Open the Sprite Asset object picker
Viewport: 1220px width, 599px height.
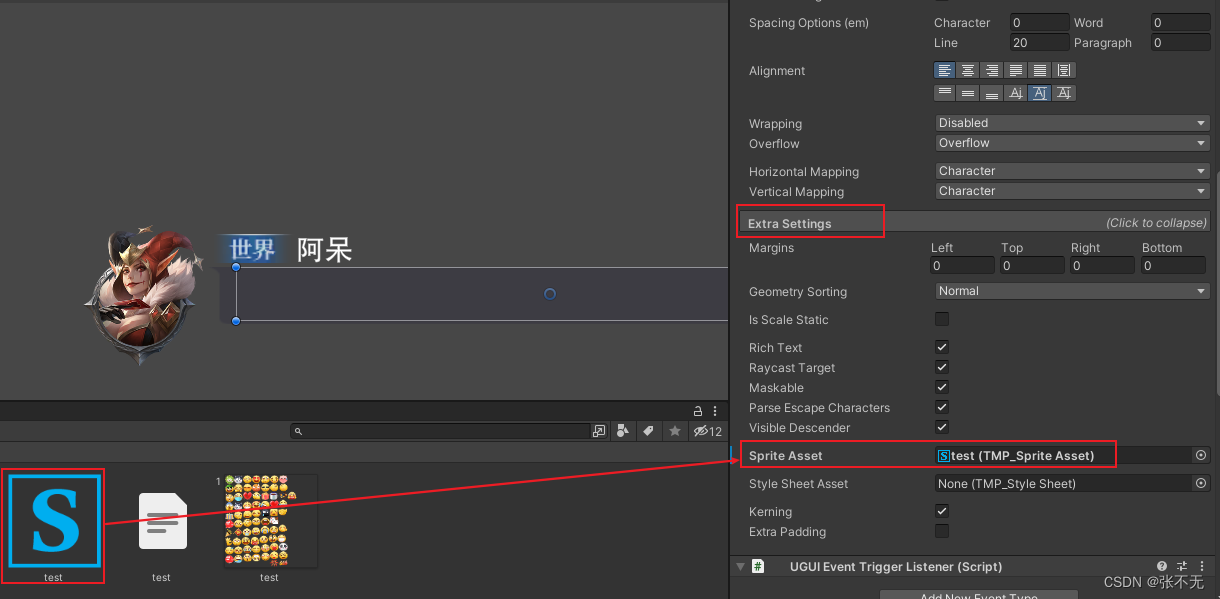(x=1200, y=455)
